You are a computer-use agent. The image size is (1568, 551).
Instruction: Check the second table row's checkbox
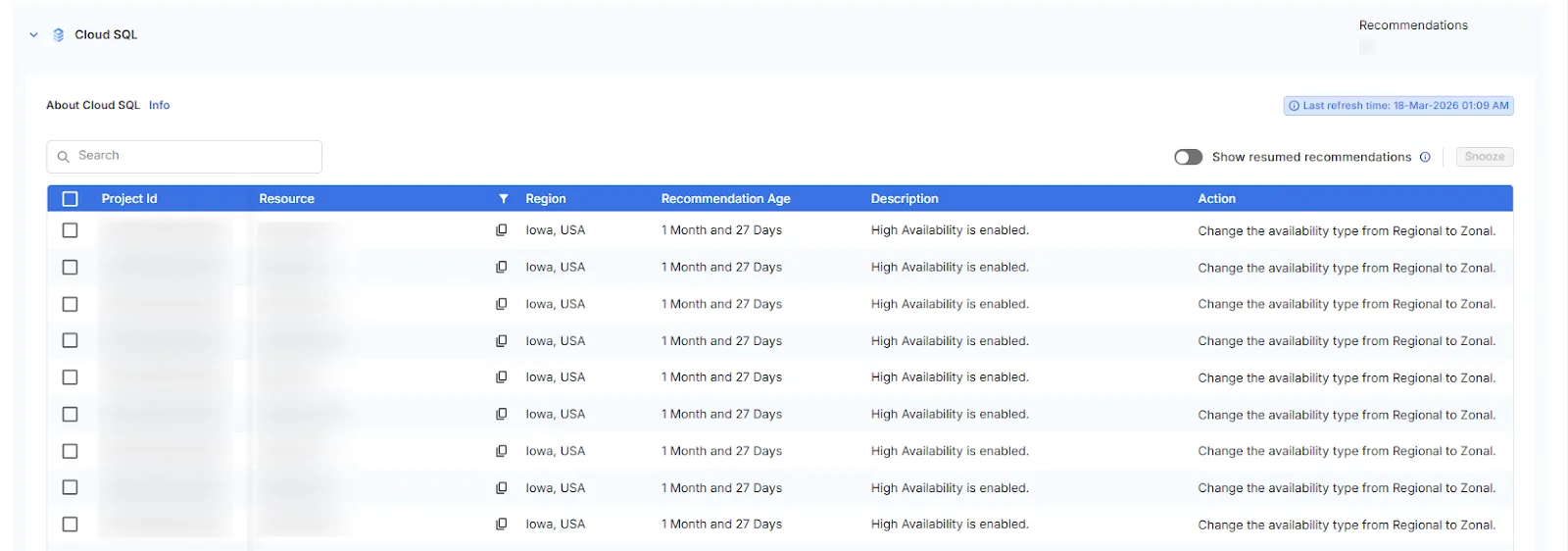[x=70, y=268]
